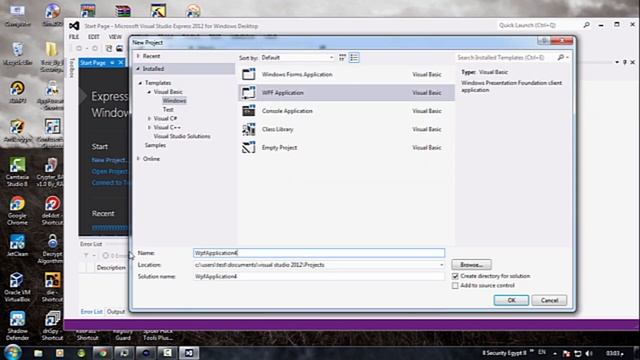Click the template search magnifier icon
Screen dimensions: 640x360
[x=561, y=58]
